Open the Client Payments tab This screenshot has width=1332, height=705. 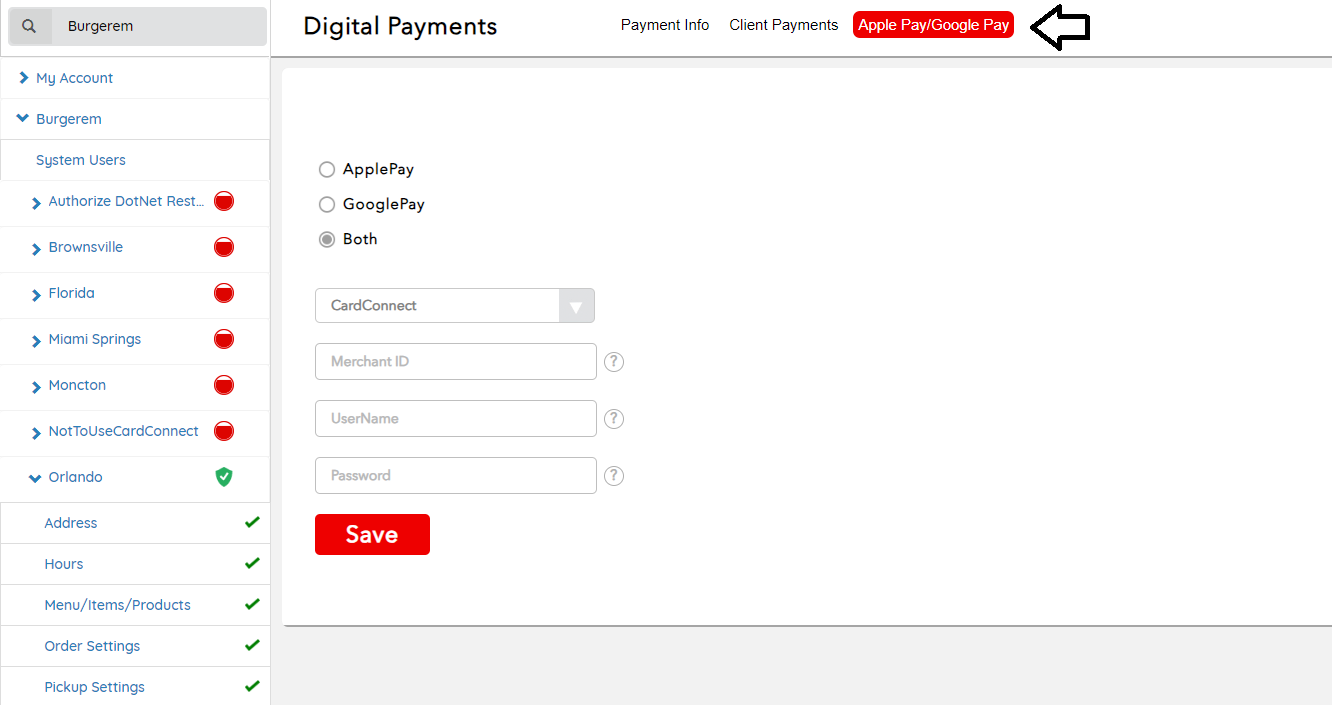coord(783,25)
